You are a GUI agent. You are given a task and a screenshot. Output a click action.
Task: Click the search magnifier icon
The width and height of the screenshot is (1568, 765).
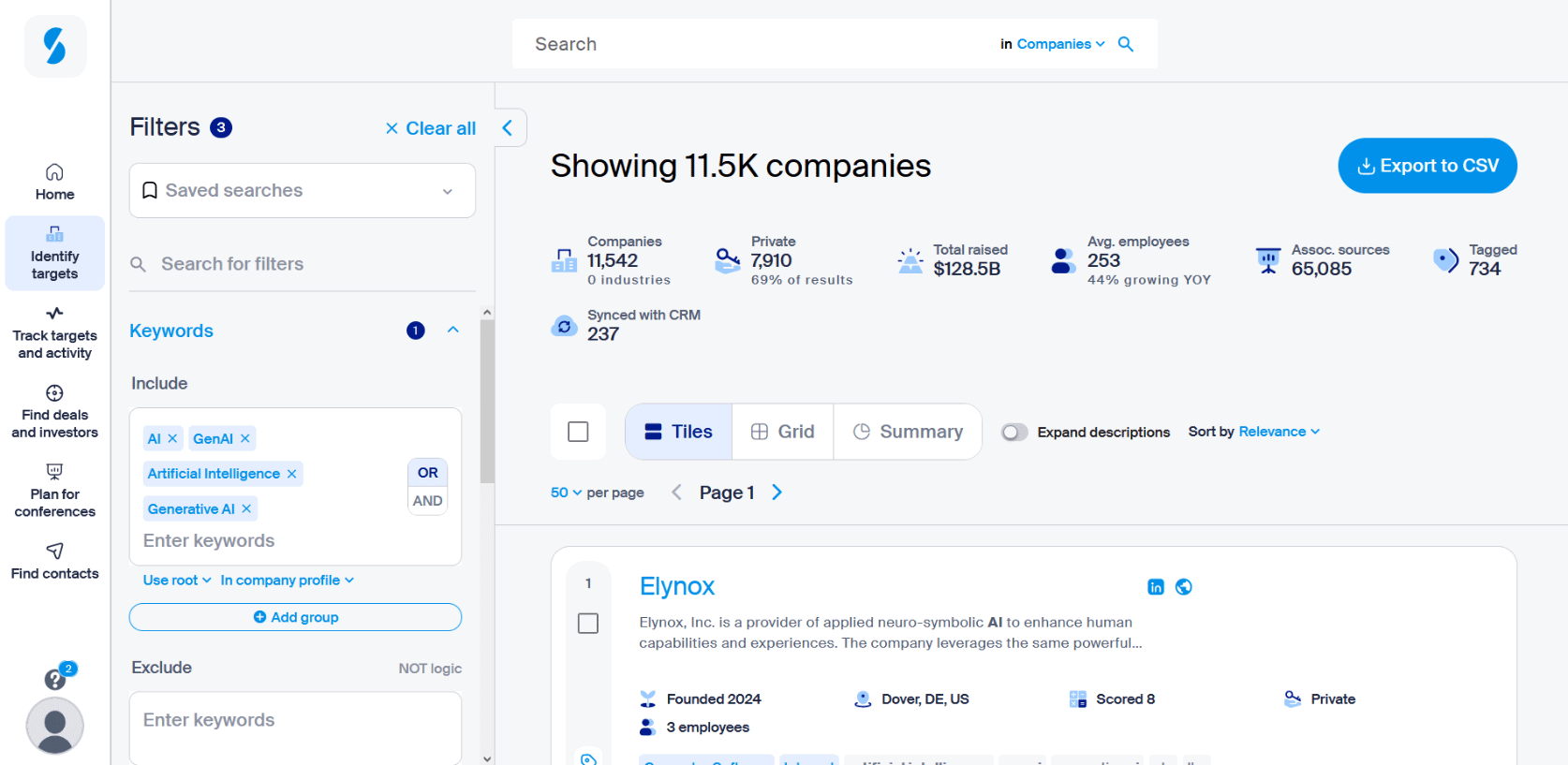tap(1126, 44)
